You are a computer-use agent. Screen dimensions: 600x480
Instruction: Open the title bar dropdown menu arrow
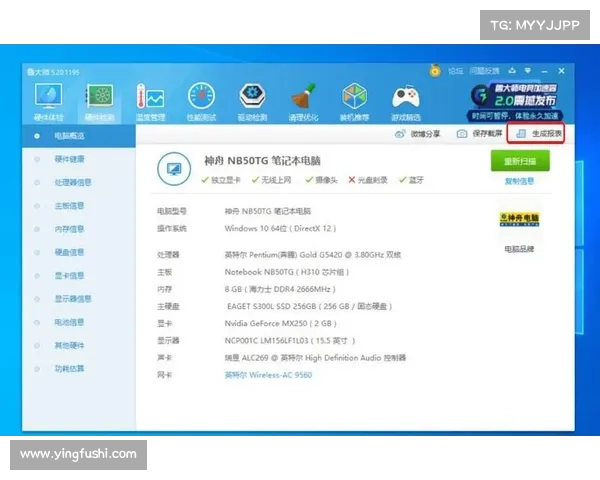(528, 71)
